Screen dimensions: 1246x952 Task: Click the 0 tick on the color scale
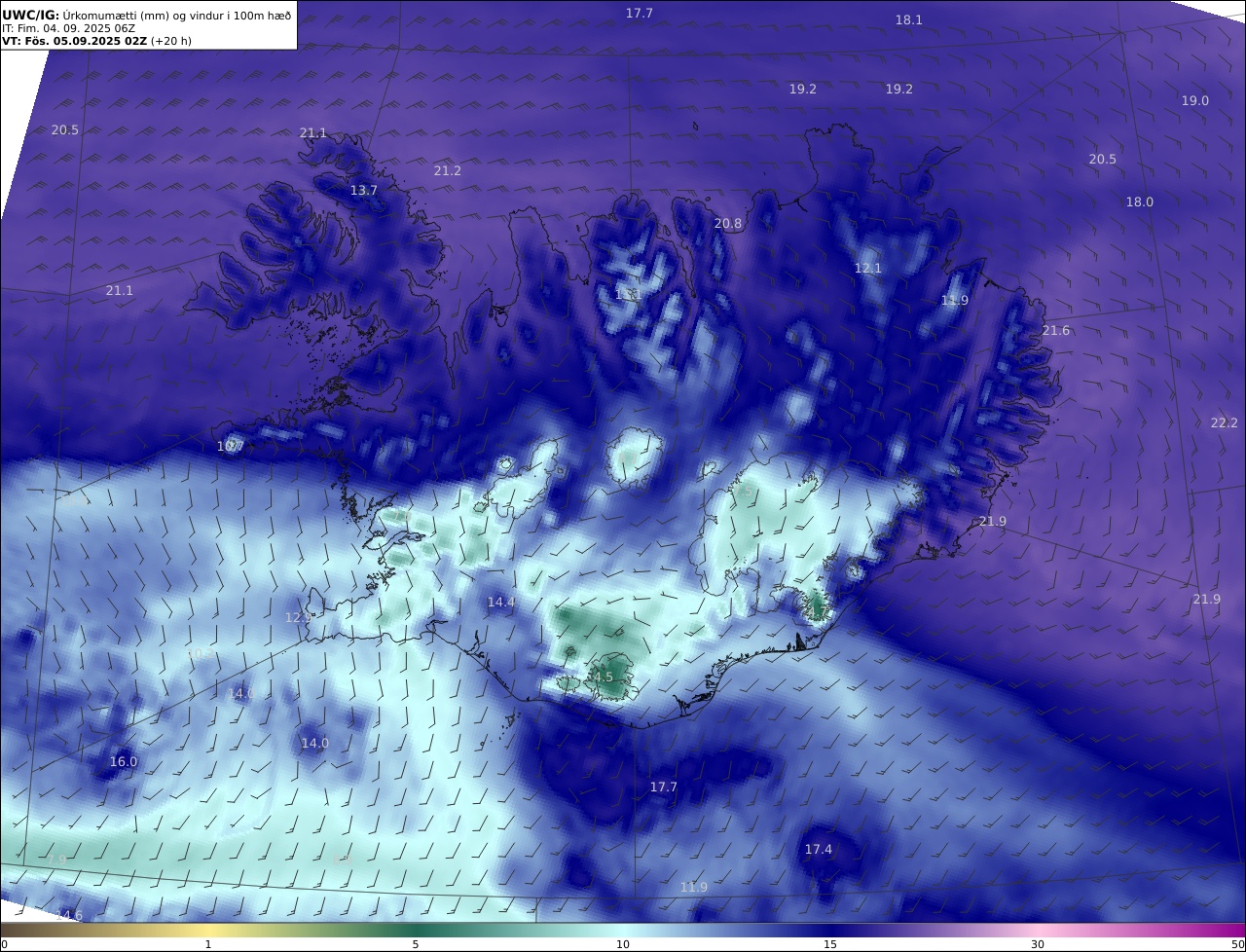(4, 944)
